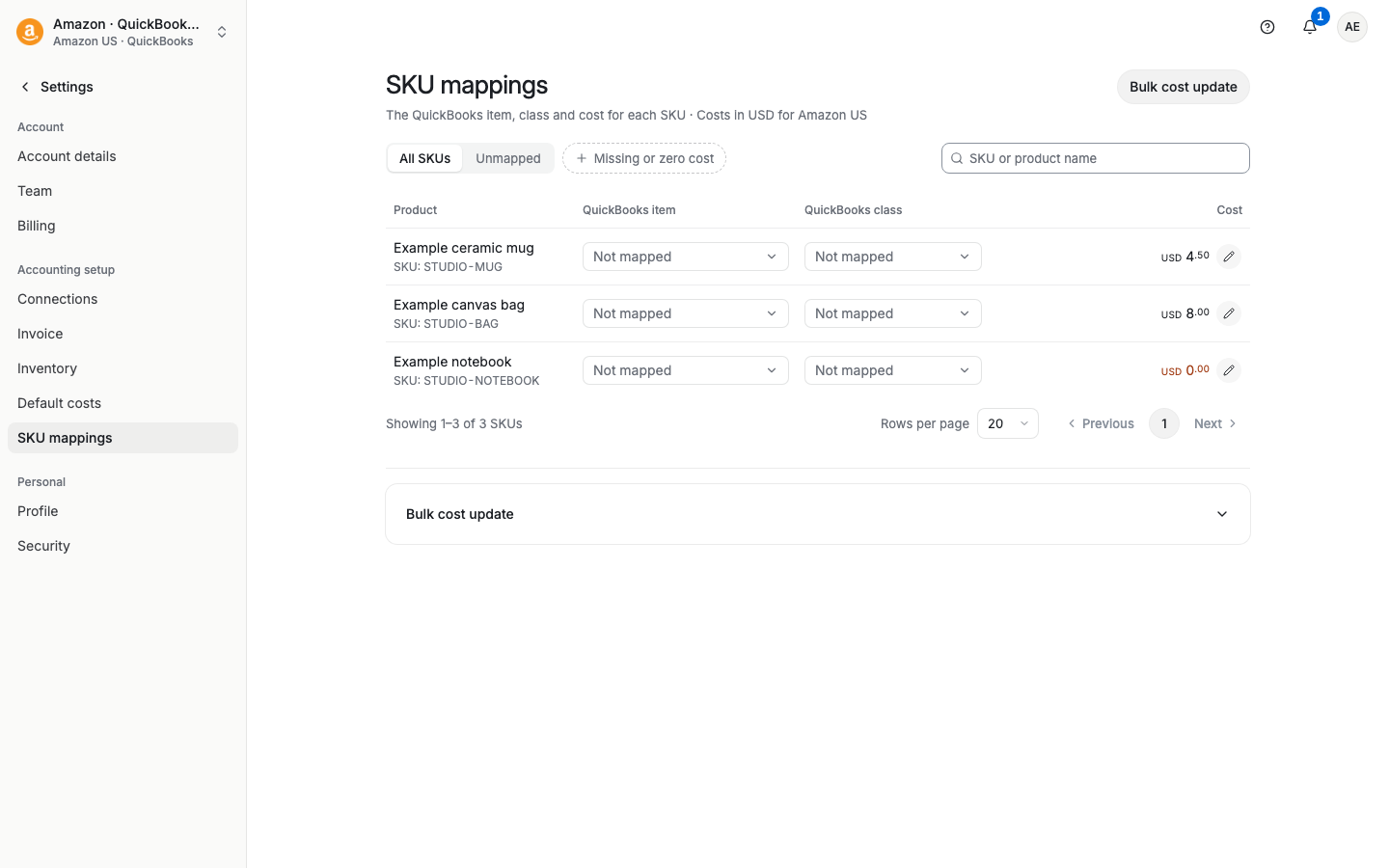The height and width of the screenshot is (868, 1389).
Task: Select page 1 in pagination
Action: pos(1164,423)
